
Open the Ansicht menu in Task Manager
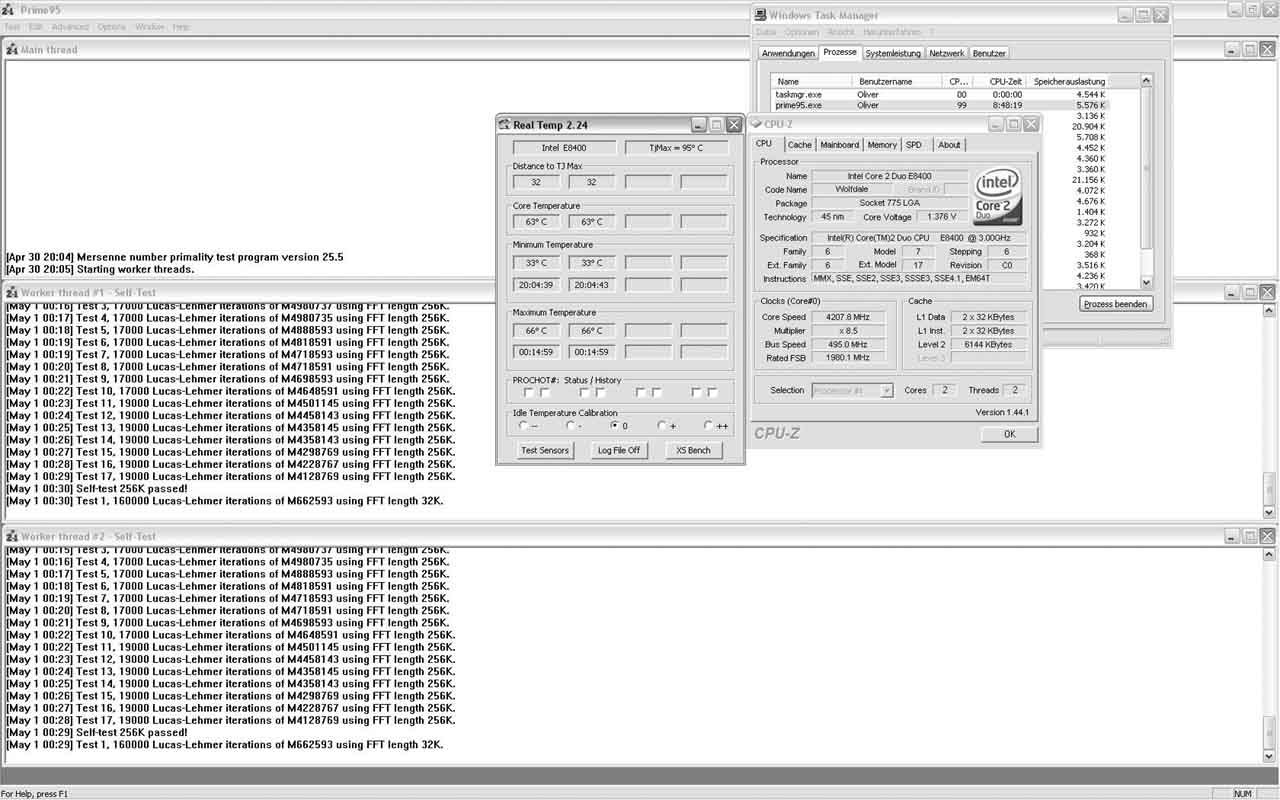tap(841, 33)
